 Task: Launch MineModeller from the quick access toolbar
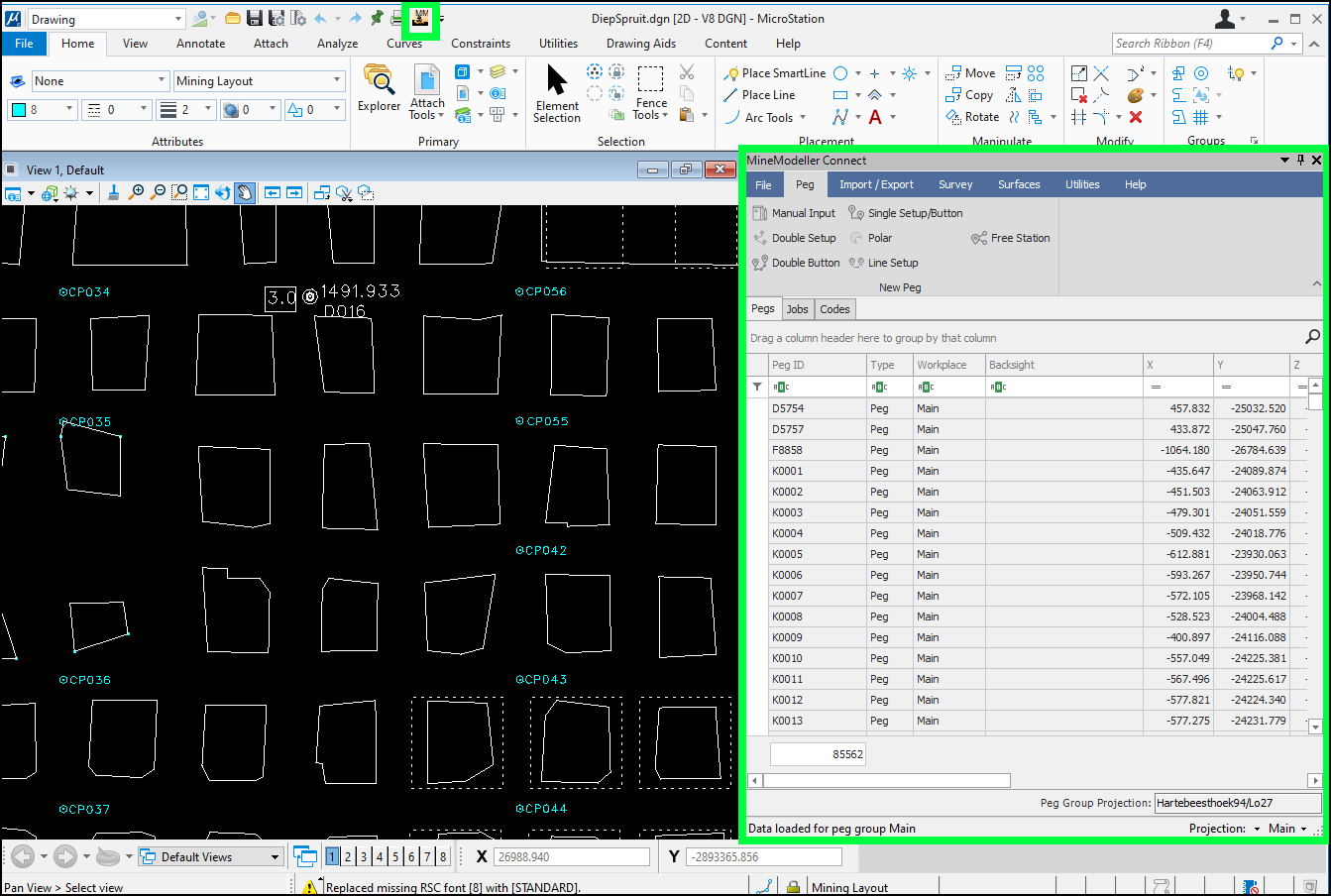pos(422,19)
